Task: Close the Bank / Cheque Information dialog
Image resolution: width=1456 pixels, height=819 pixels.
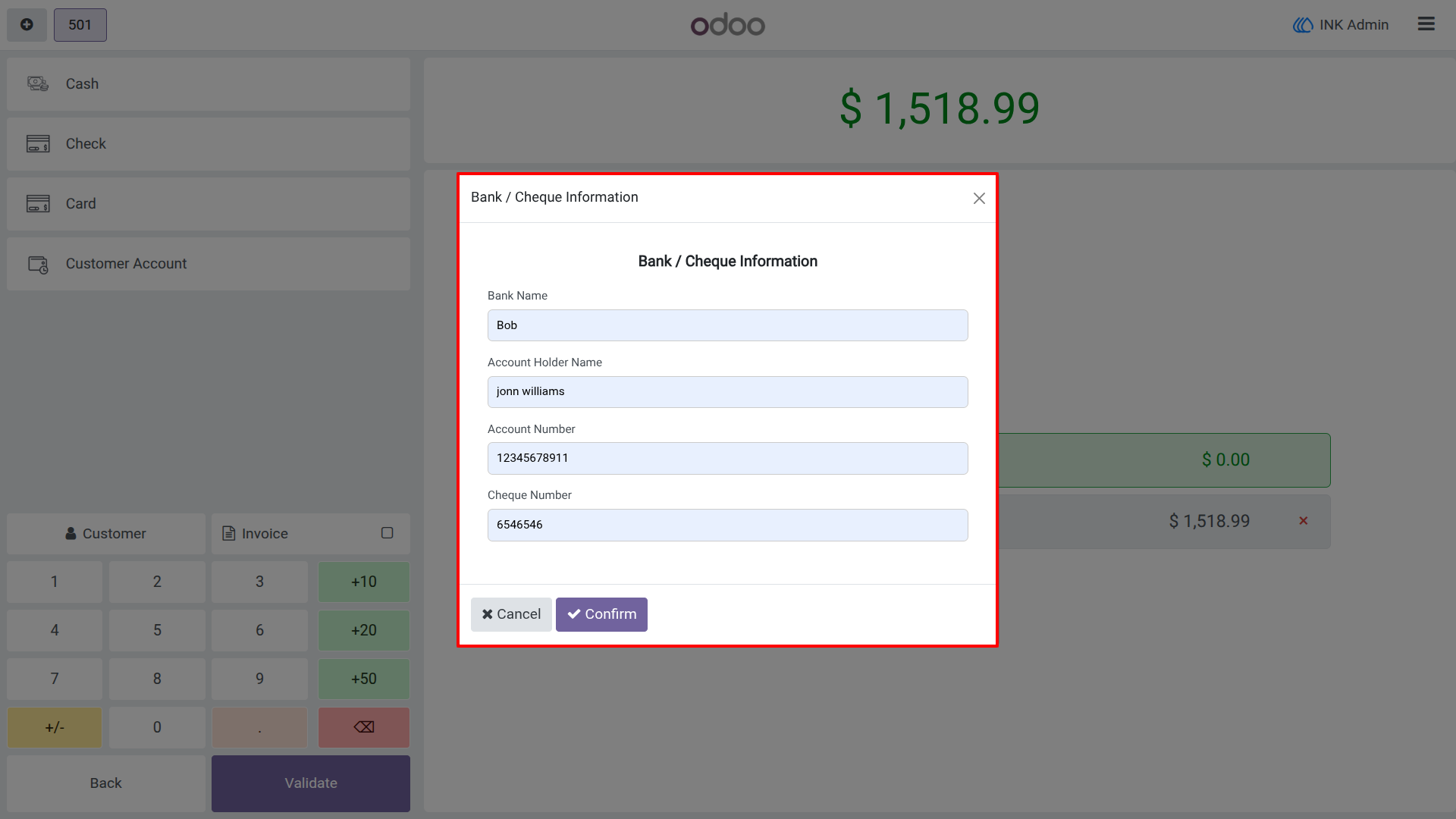Action: tap(979, 198)
